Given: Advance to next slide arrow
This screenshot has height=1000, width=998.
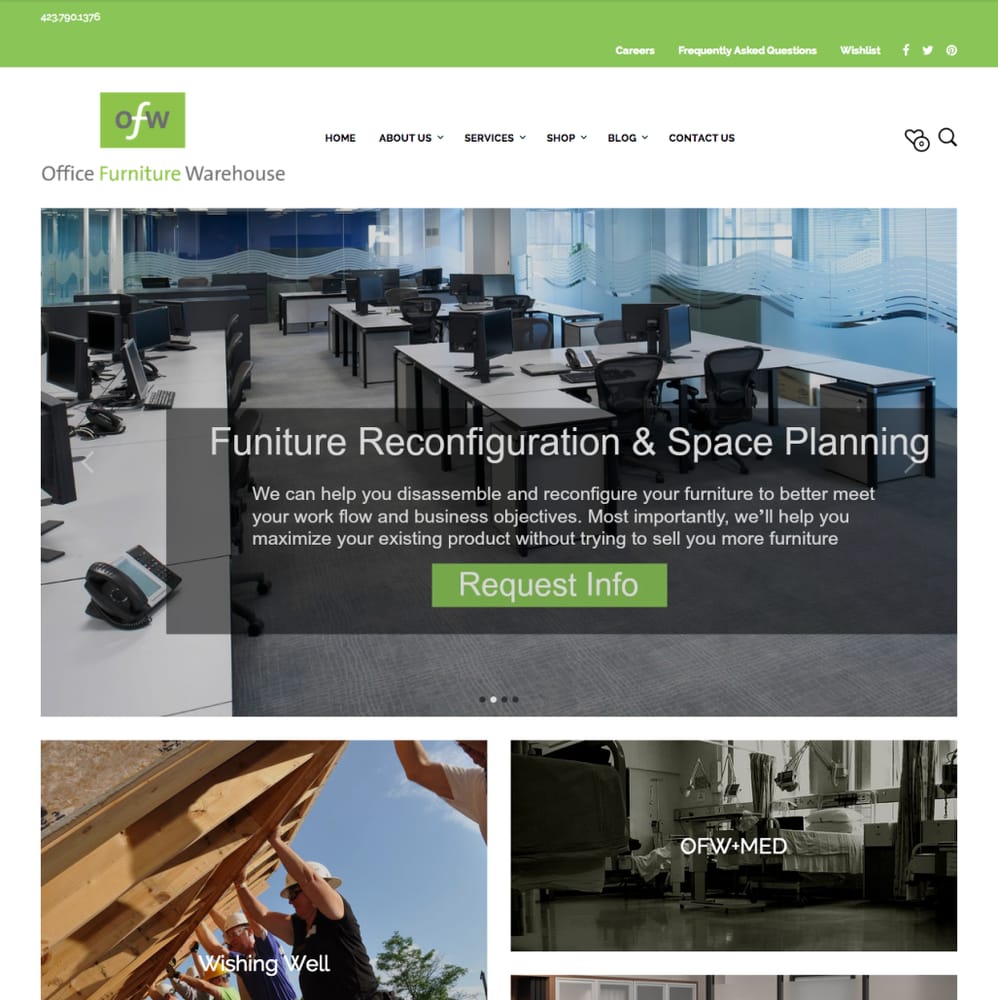Looking at the screenshot, I should pyautogui.click(x=910, y=462).
